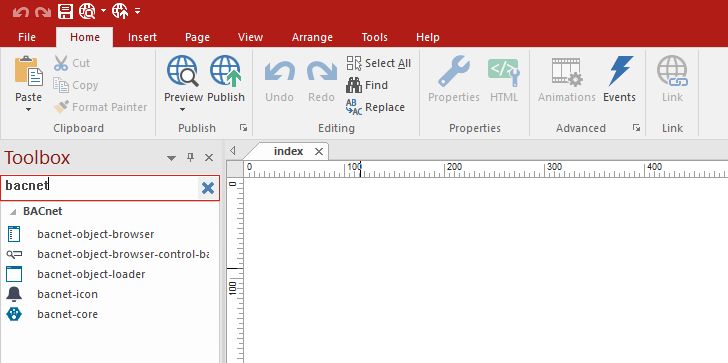Click the Animations filmstrip icon
This screenshot has height=363, width=728.
pos(566,72)
